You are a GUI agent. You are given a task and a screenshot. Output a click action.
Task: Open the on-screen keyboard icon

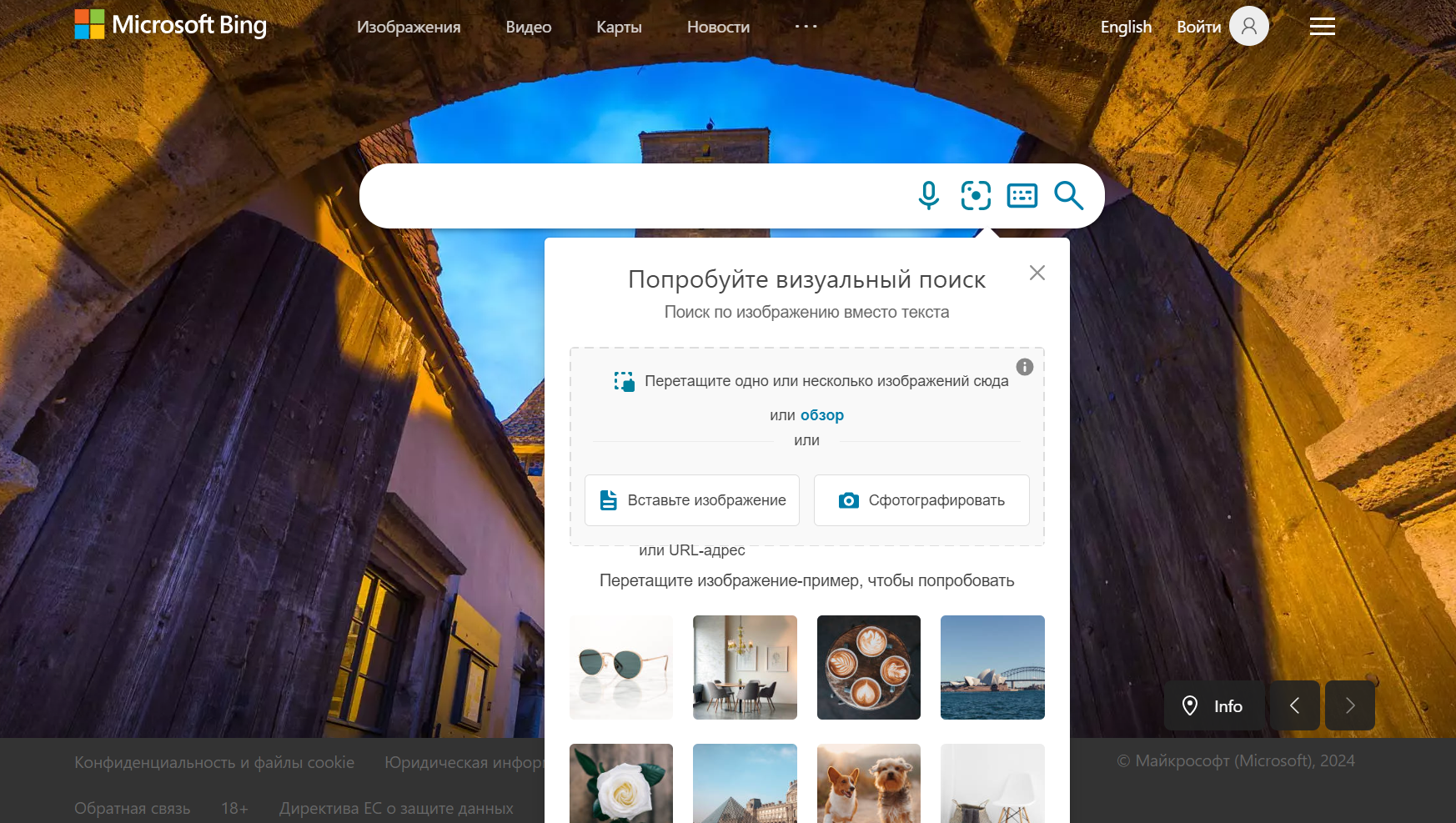click(x=1022, y=196)
